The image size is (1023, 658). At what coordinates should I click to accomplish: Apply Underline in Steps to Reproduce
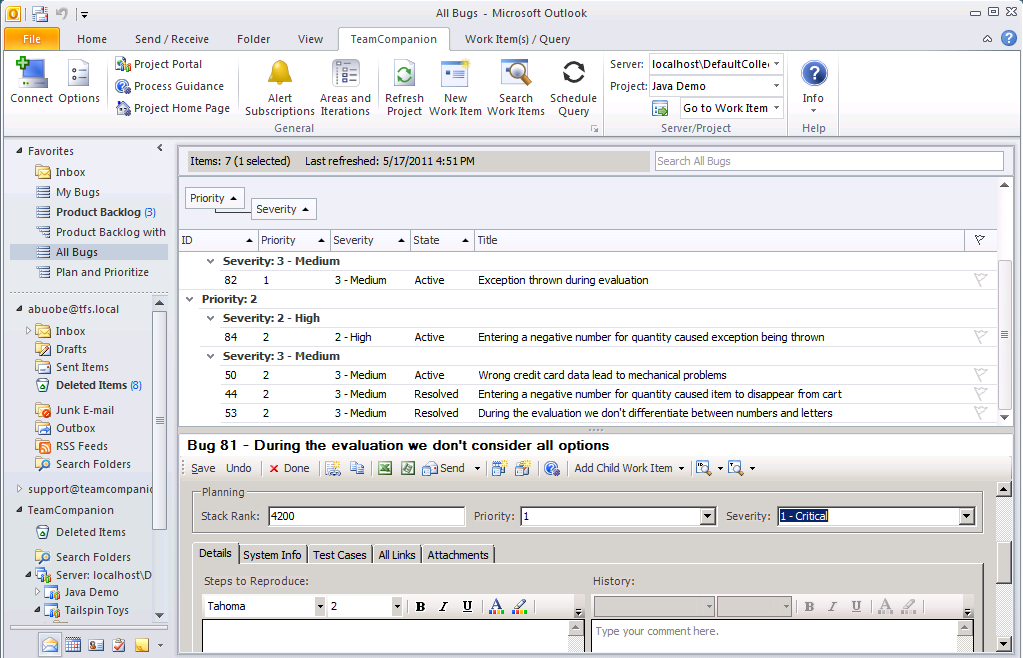pyautogui.click(x=467, y=606)
